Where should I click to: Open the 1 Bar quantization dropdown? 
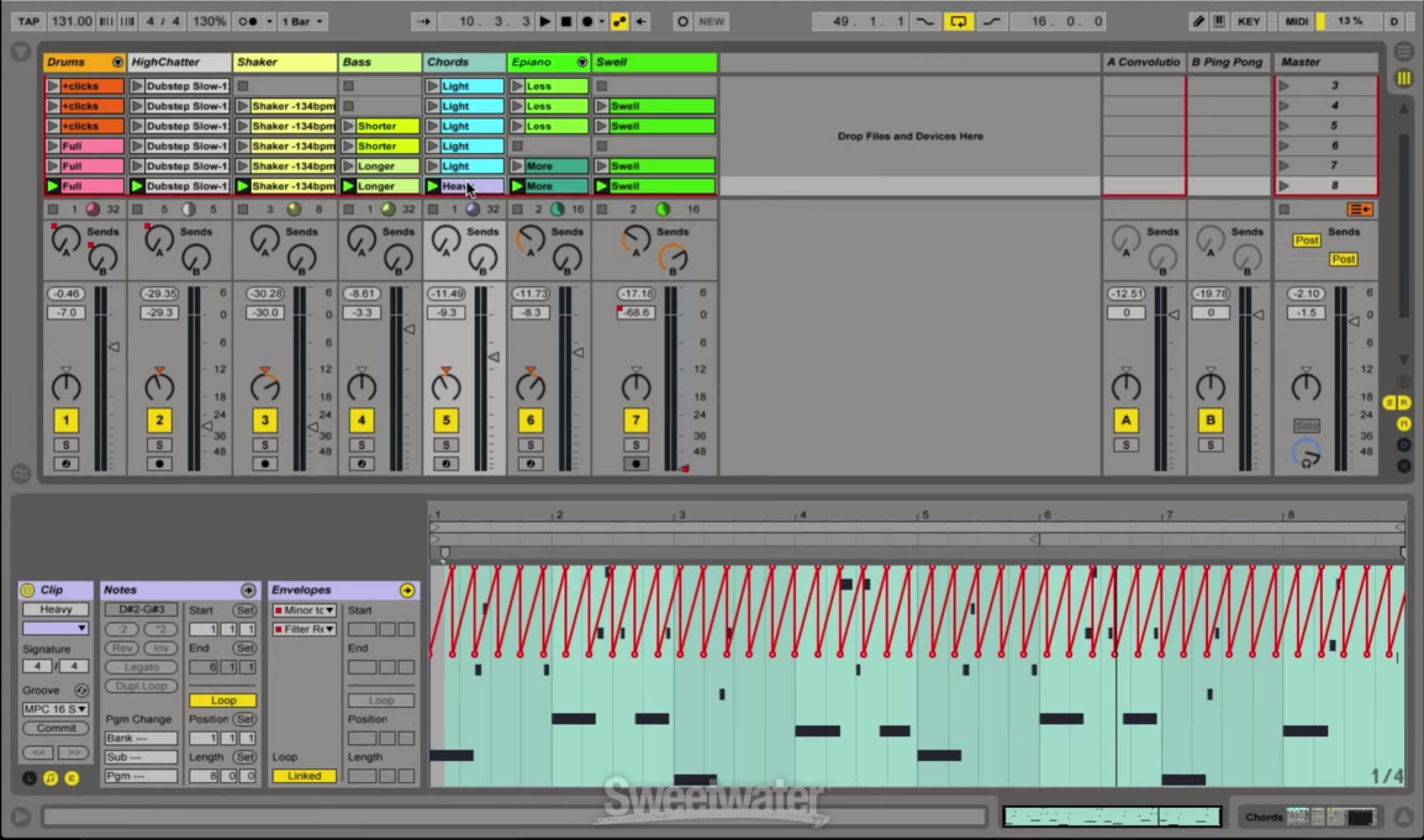point(302,21)
